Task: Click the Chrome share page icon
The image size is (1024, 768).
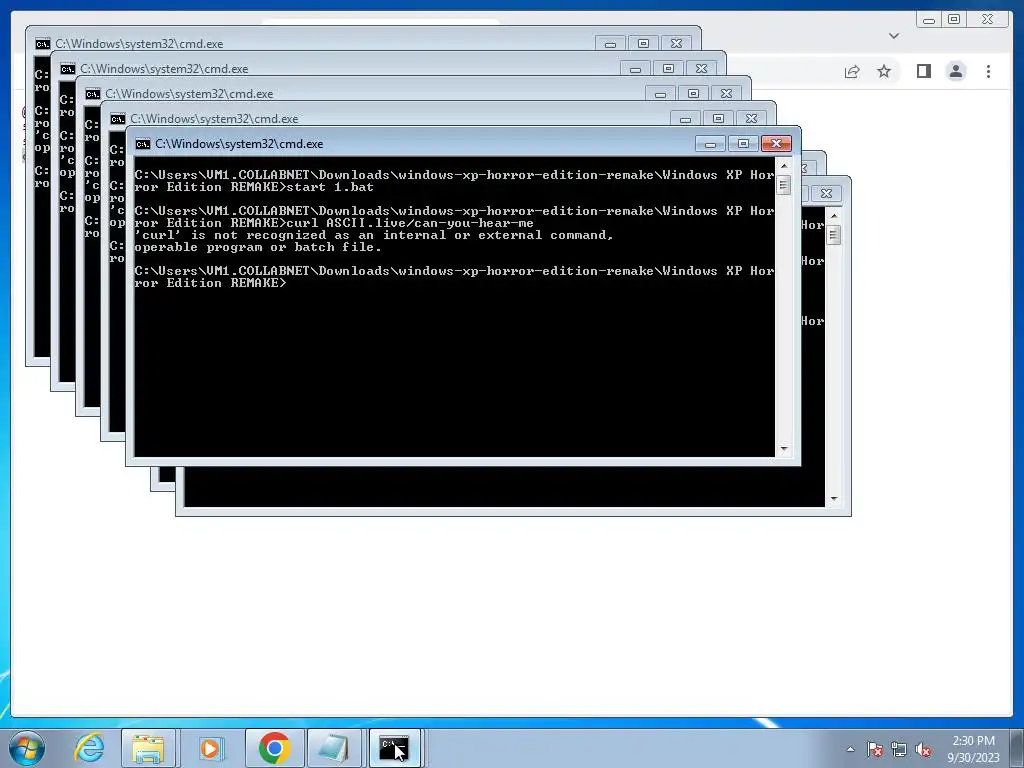Action: click(852, 71)
